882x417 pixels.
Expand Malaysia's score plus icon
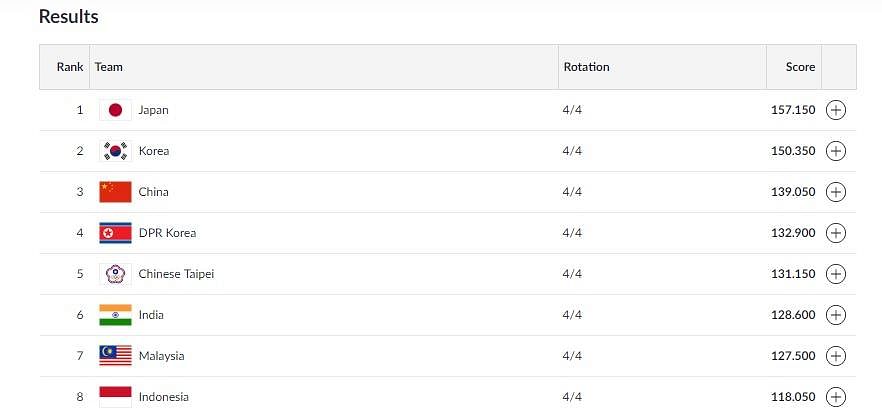(x=835, y=356)
